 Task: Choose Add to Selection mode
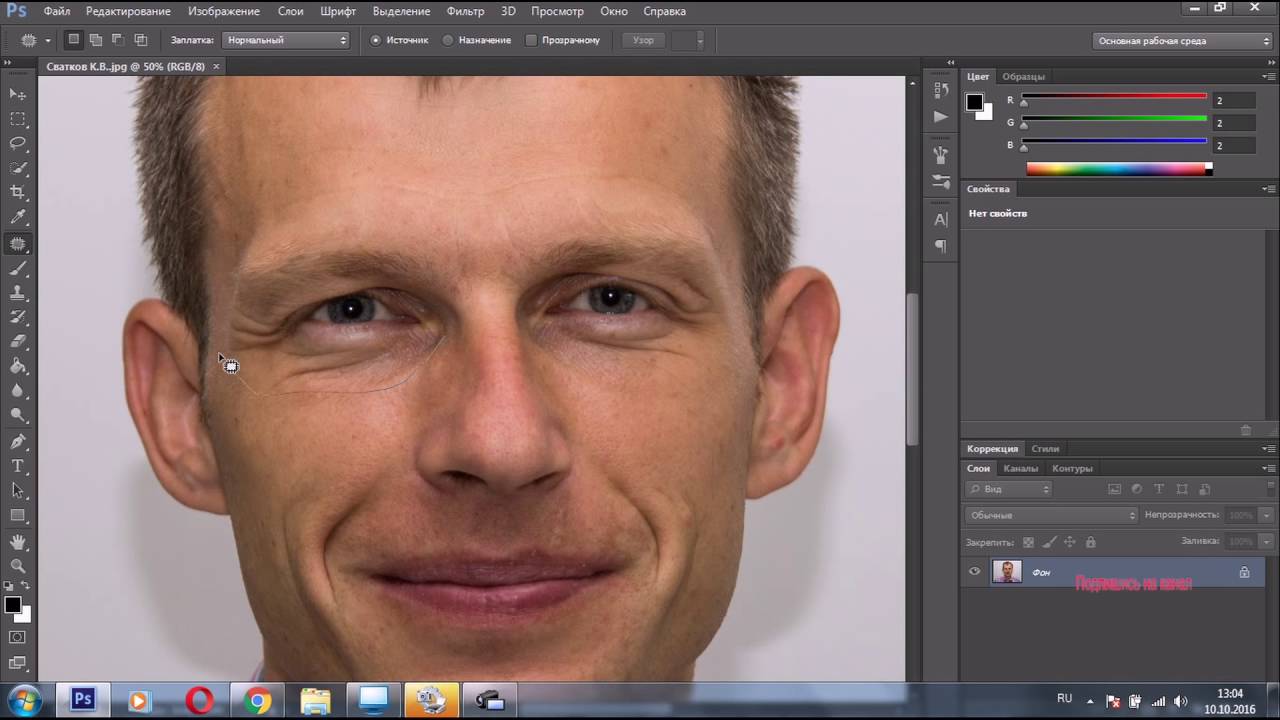(x=96, y=40)
